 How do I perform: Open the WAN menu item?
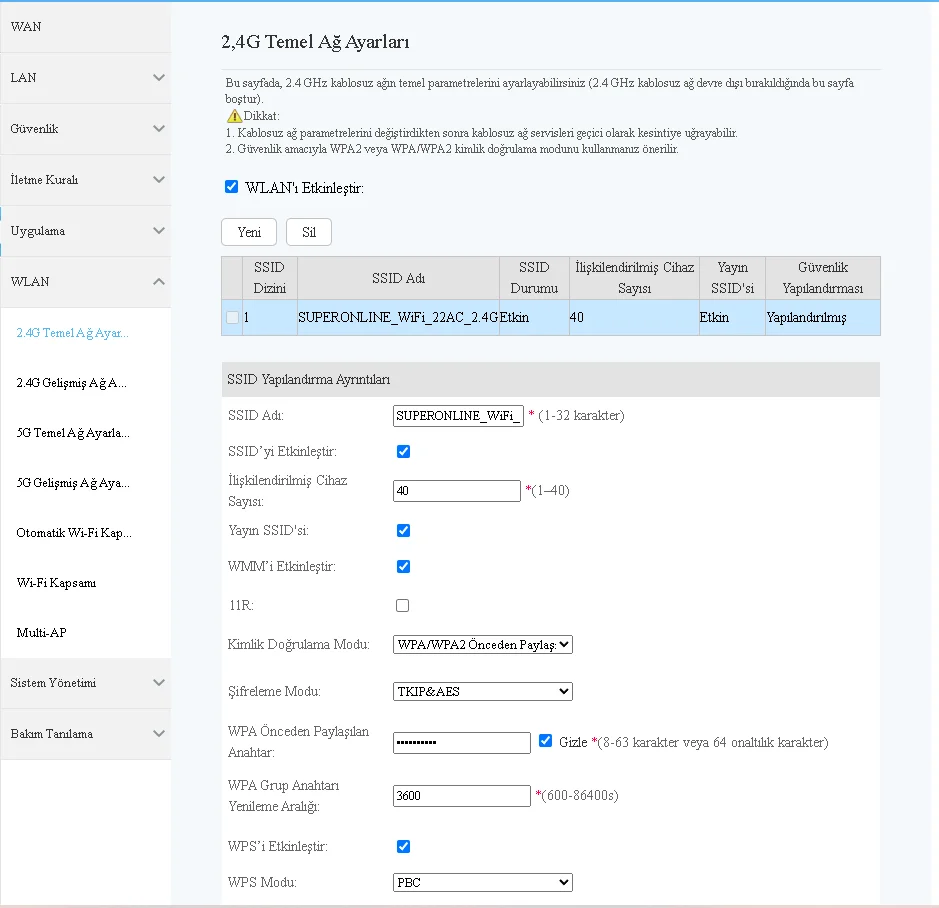coord(27,27)
